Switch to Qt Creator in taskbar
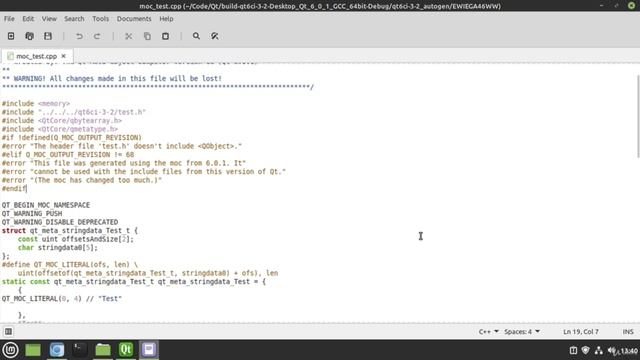The image size is (640, 360). [126, 350]
